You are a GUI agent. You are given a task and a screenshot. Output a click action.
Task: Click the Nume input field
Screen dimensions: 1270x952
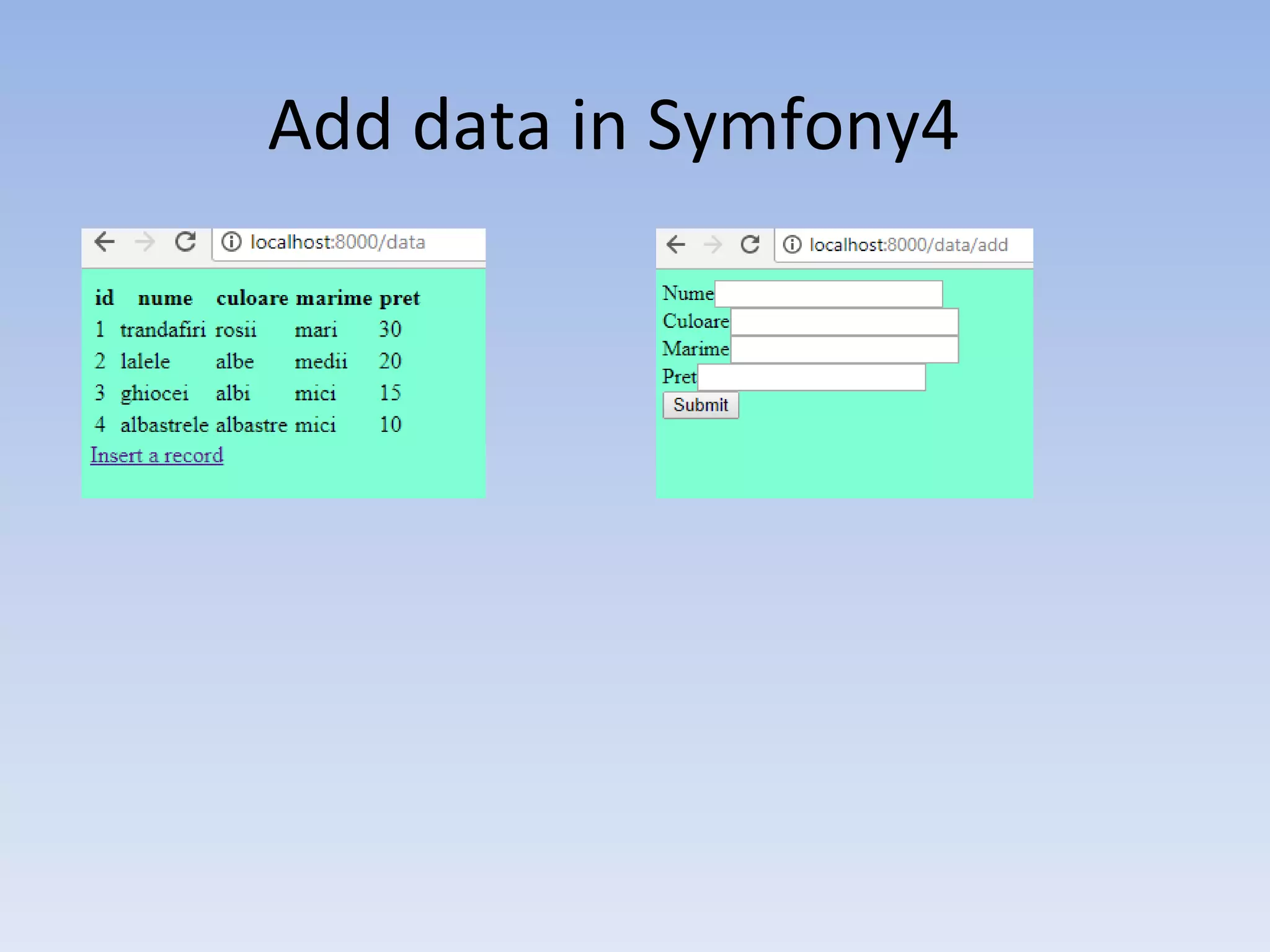(828, 294)
